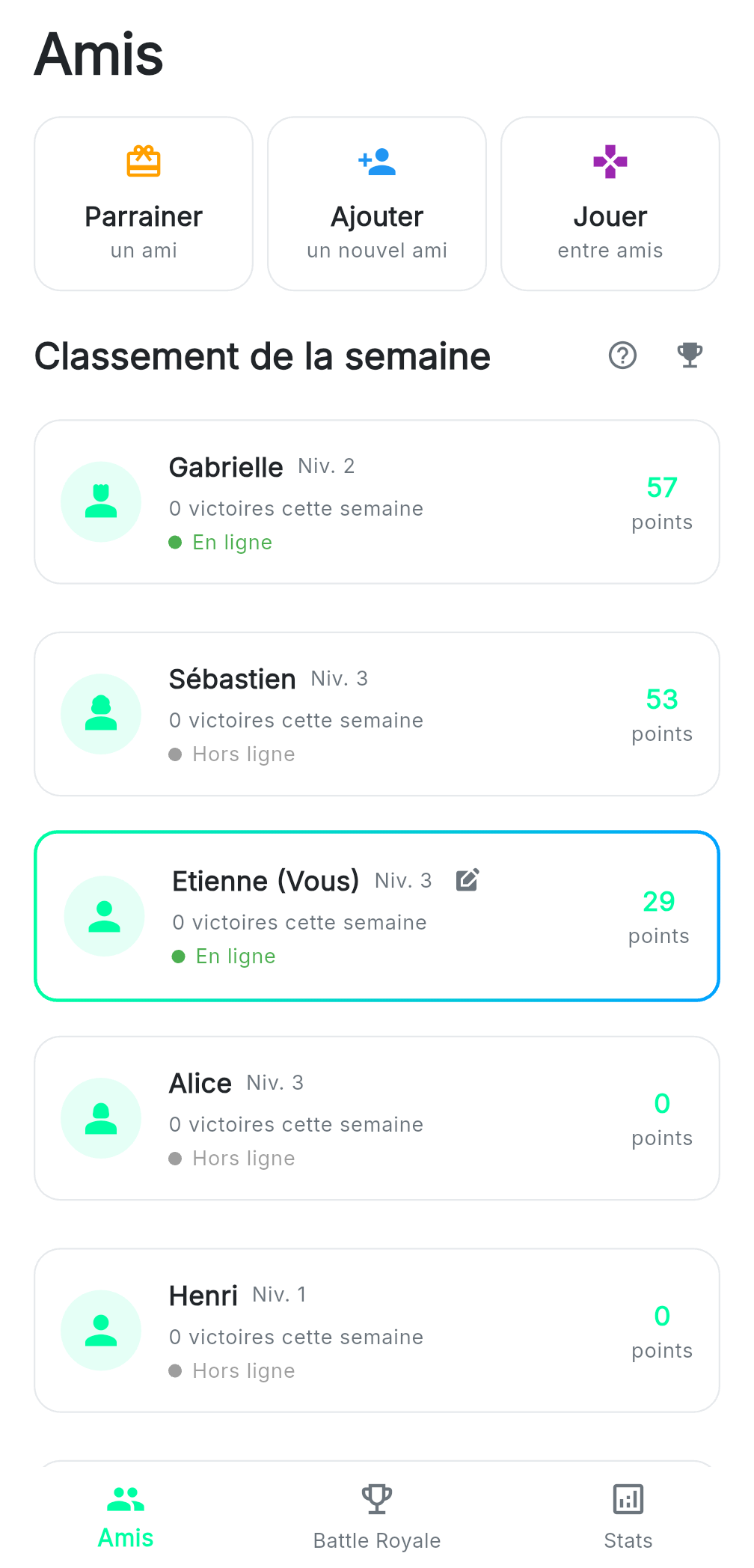Click Sébastien's name in ranking
Image resolution: width=754 pixels, height=1568 pixels.
click(233, 680)
